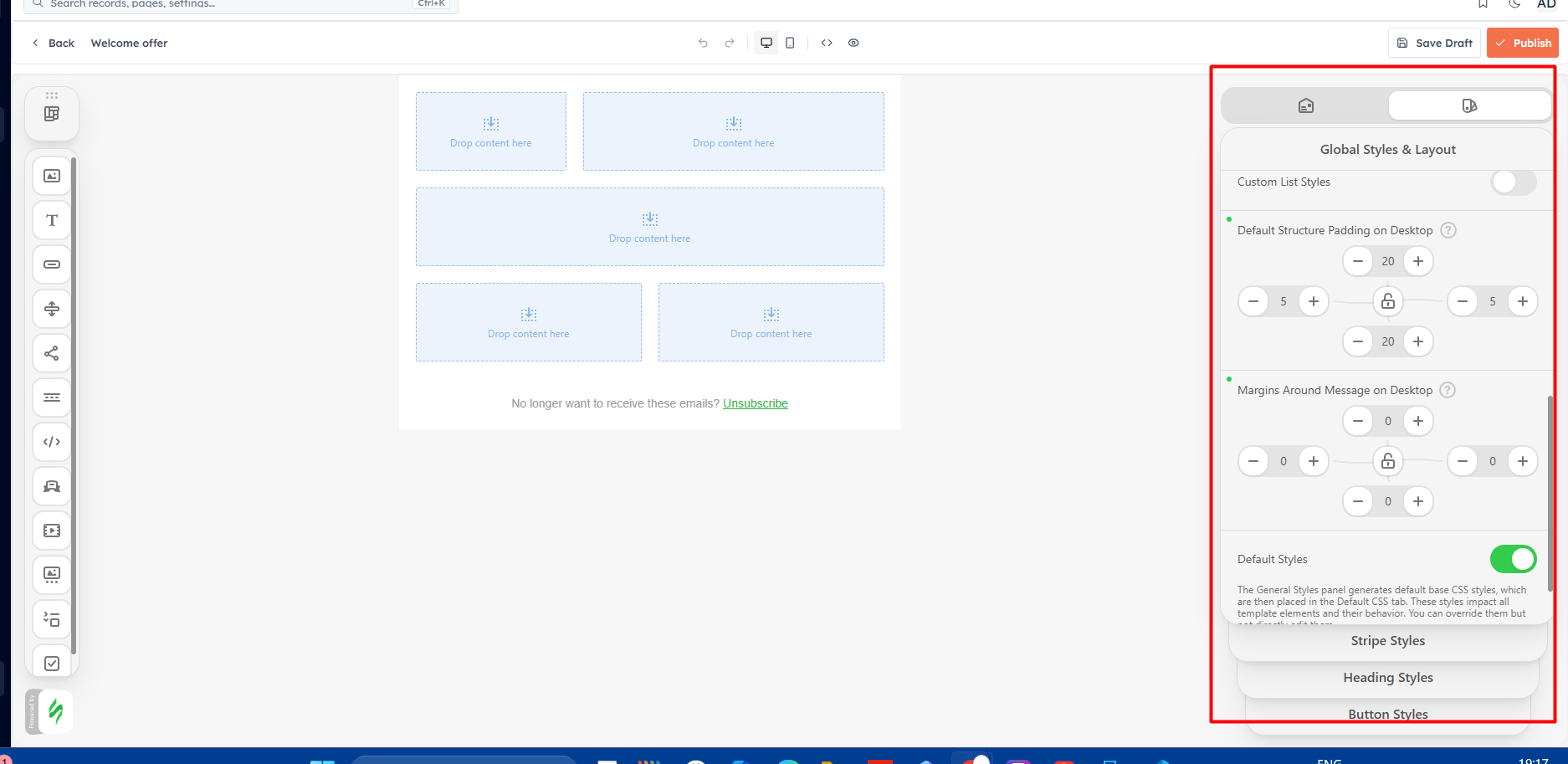
Task: Select the Button block tool
Action: [x=52, y=264]
